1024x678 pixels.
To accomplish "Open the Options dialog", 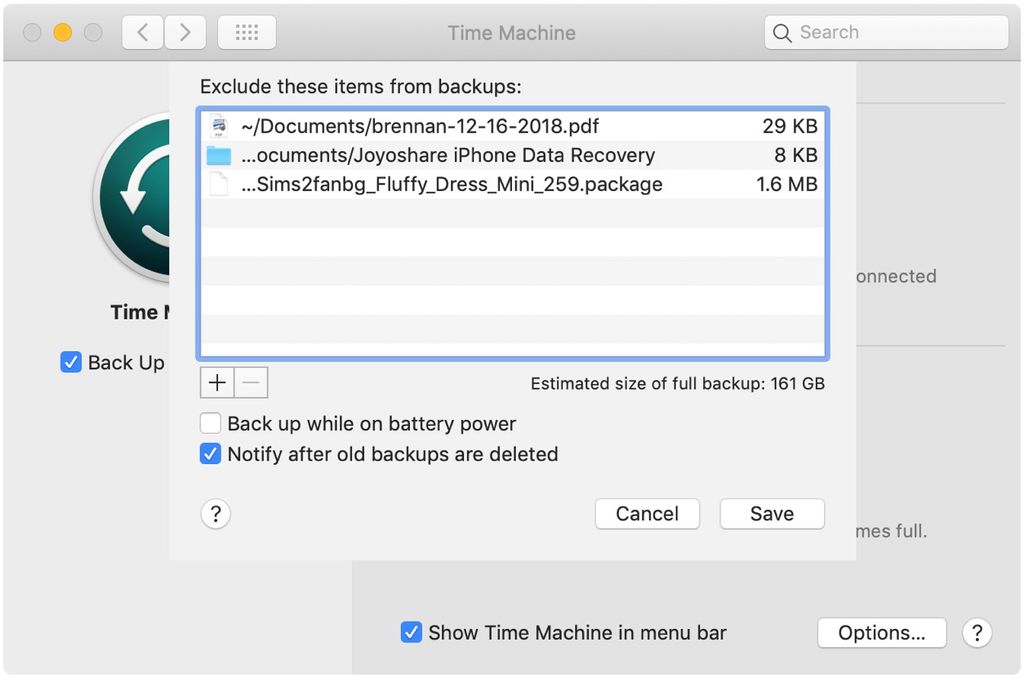I will click(x=881, y=633).
